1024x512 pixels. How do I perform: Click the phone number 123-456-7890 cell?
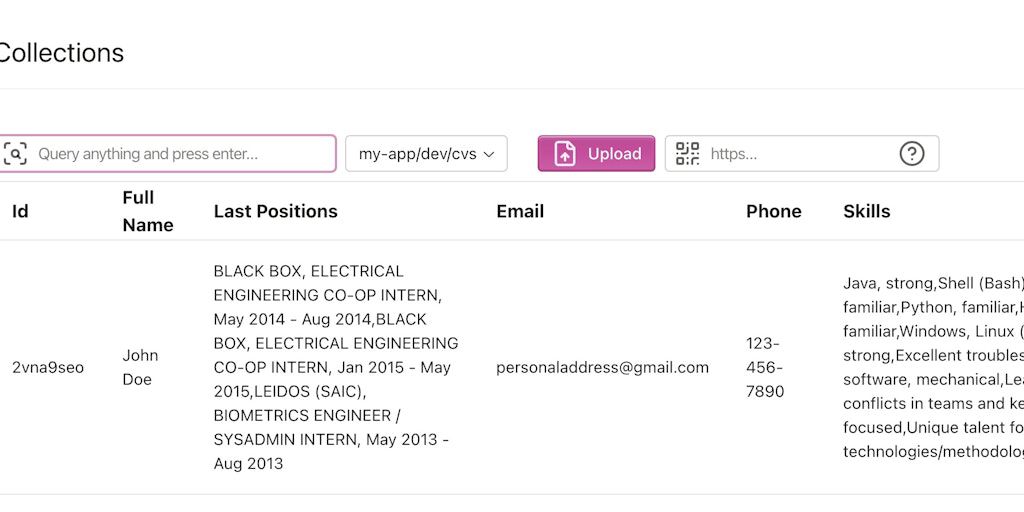pos(765,367)
